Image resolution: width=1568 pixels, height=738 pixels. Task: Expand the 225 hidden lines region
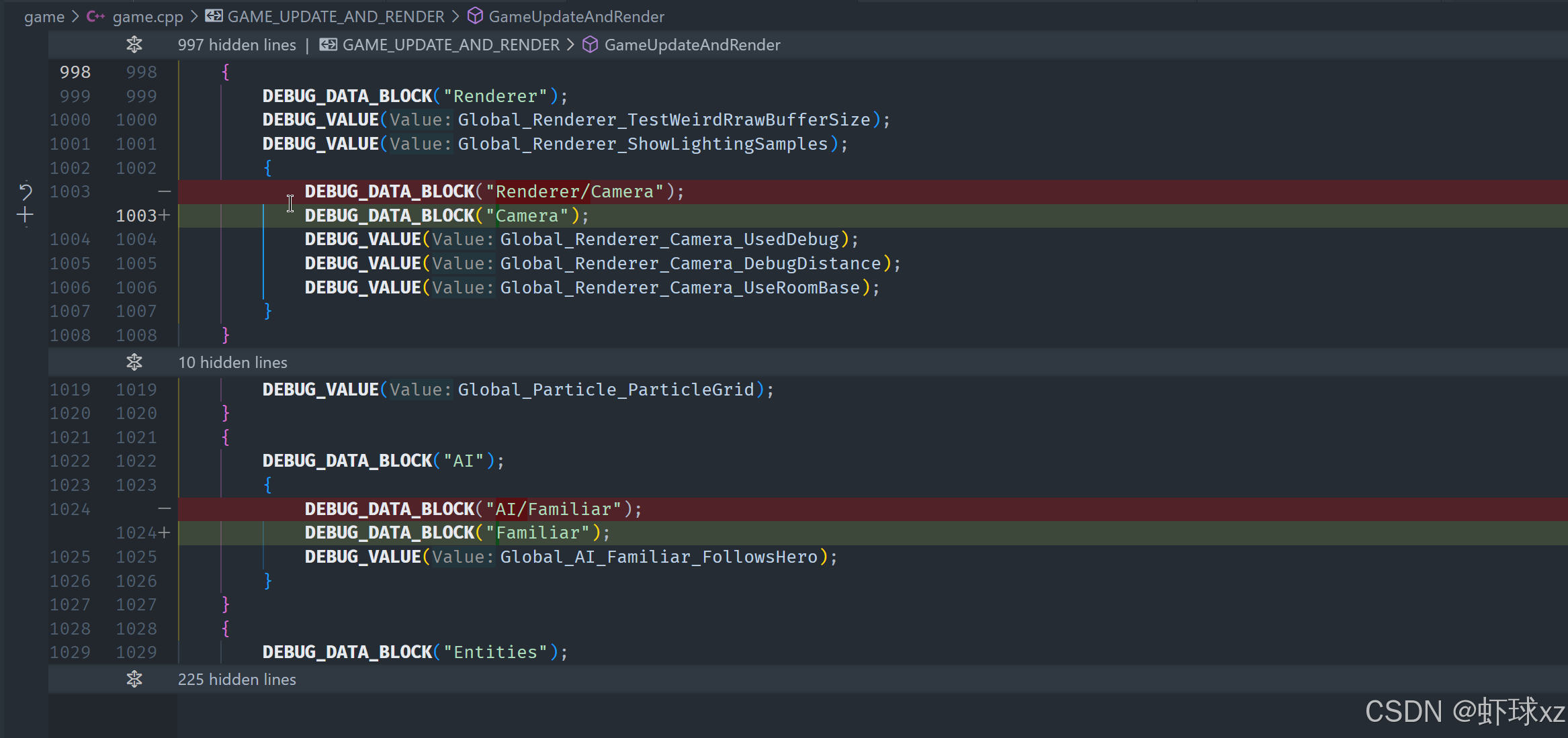pyautogui.click(x=236, y=680)
